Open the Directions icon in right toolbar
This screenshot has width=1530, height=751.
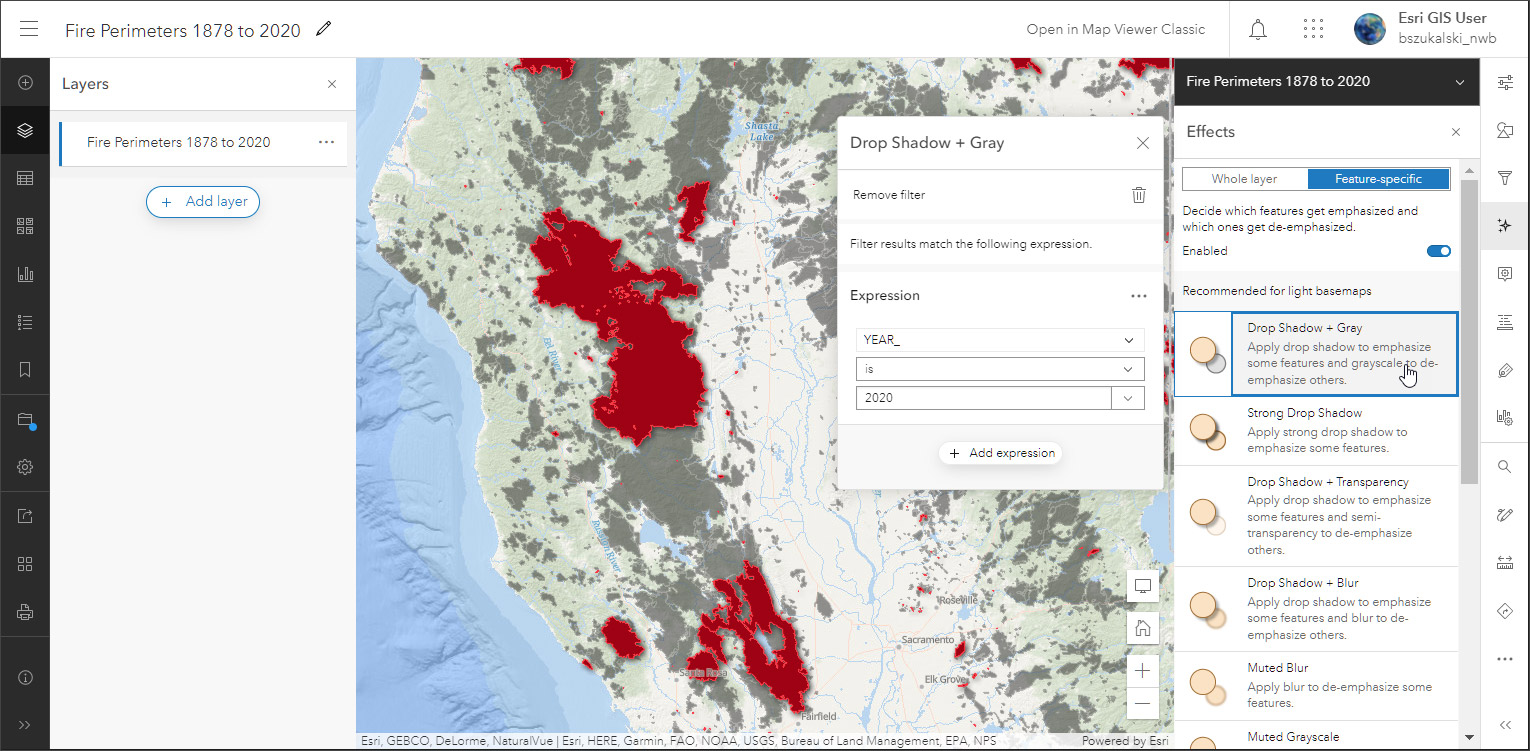(1505, 611)
